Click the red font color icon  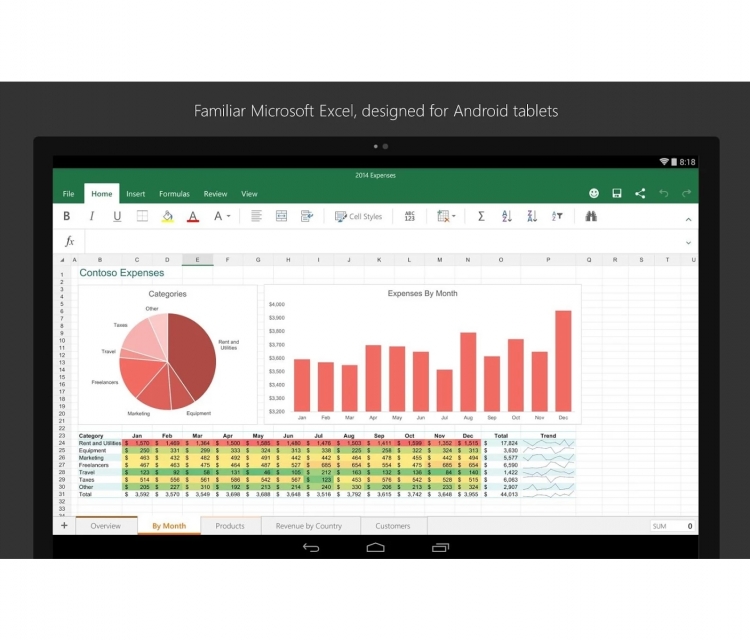coord(193,216)
